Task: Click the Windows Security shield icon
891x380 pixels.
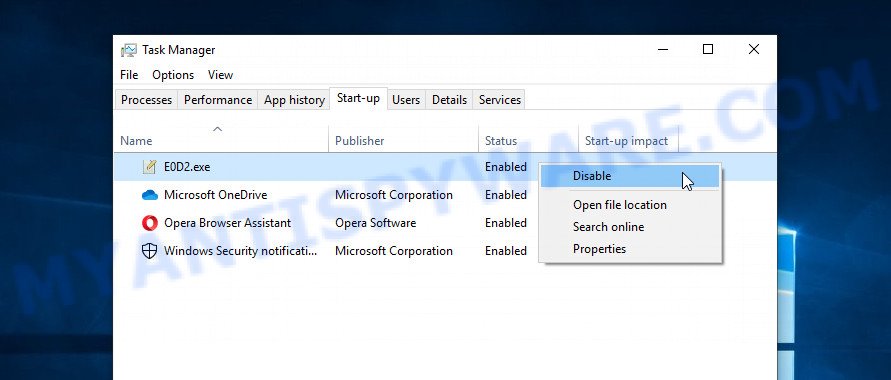Action: [149, 250]
